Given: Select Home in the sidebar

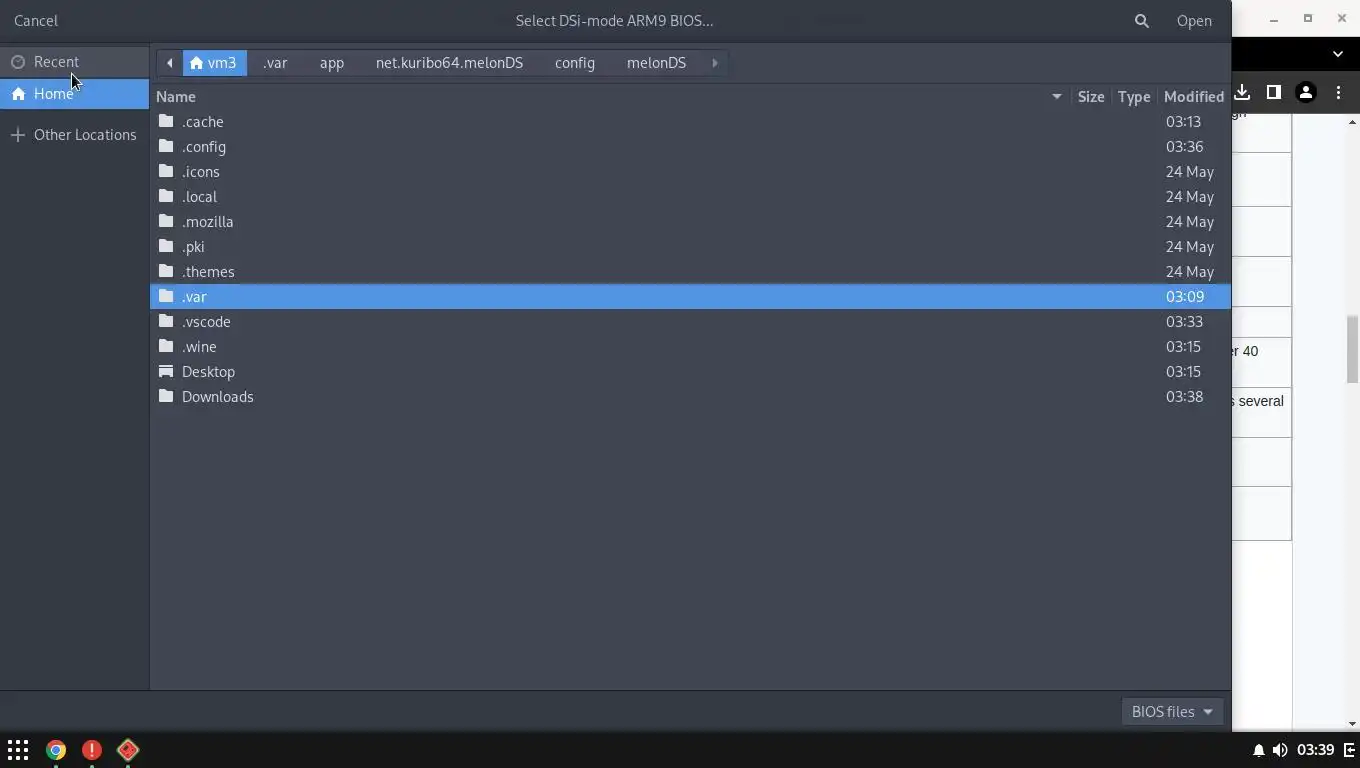Looking at the screenshot, I should (x=75, y=94).
